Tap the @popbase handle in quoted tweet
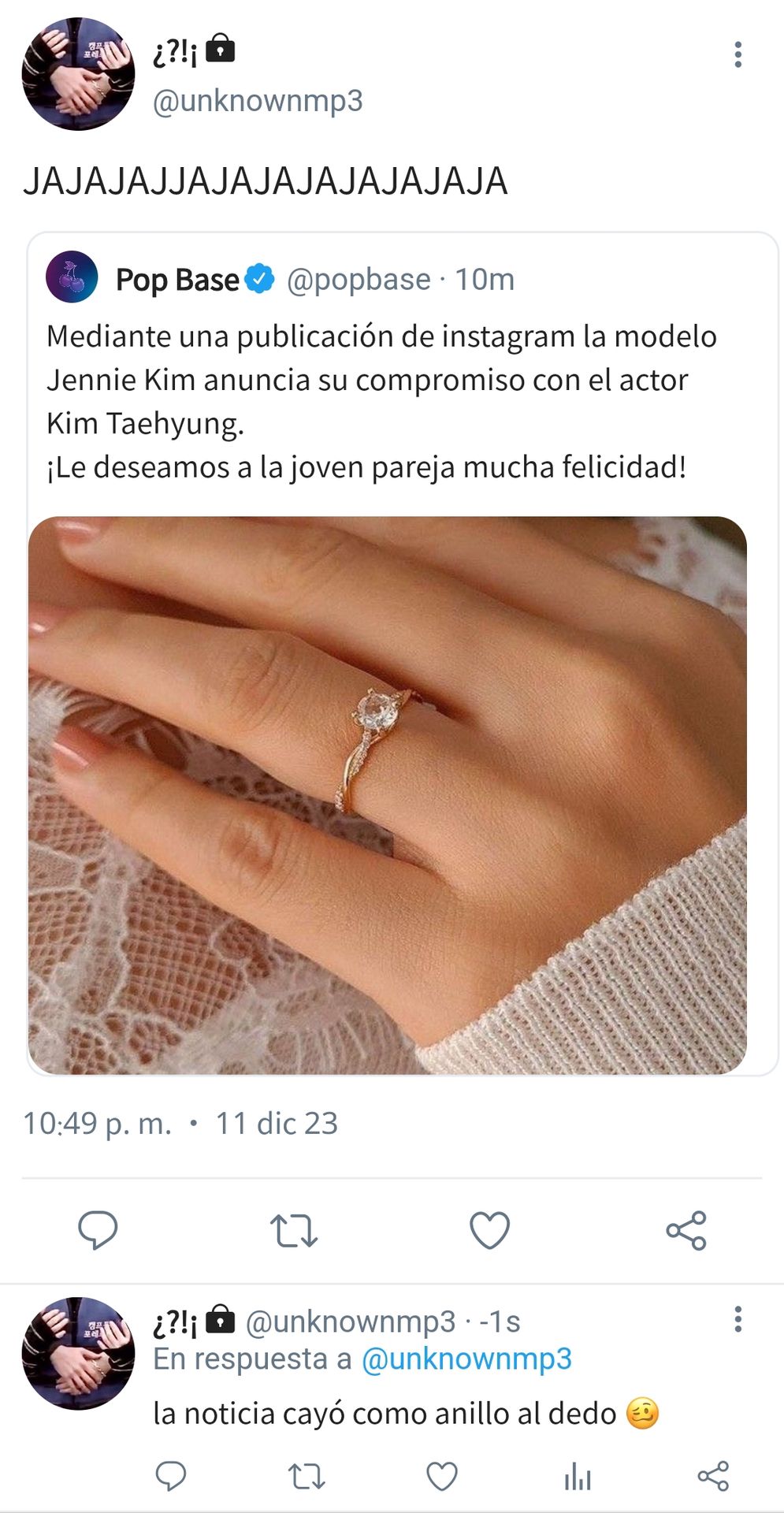Screen dimensions: 784x1513 pyautogui.click(x=359, y=280)
